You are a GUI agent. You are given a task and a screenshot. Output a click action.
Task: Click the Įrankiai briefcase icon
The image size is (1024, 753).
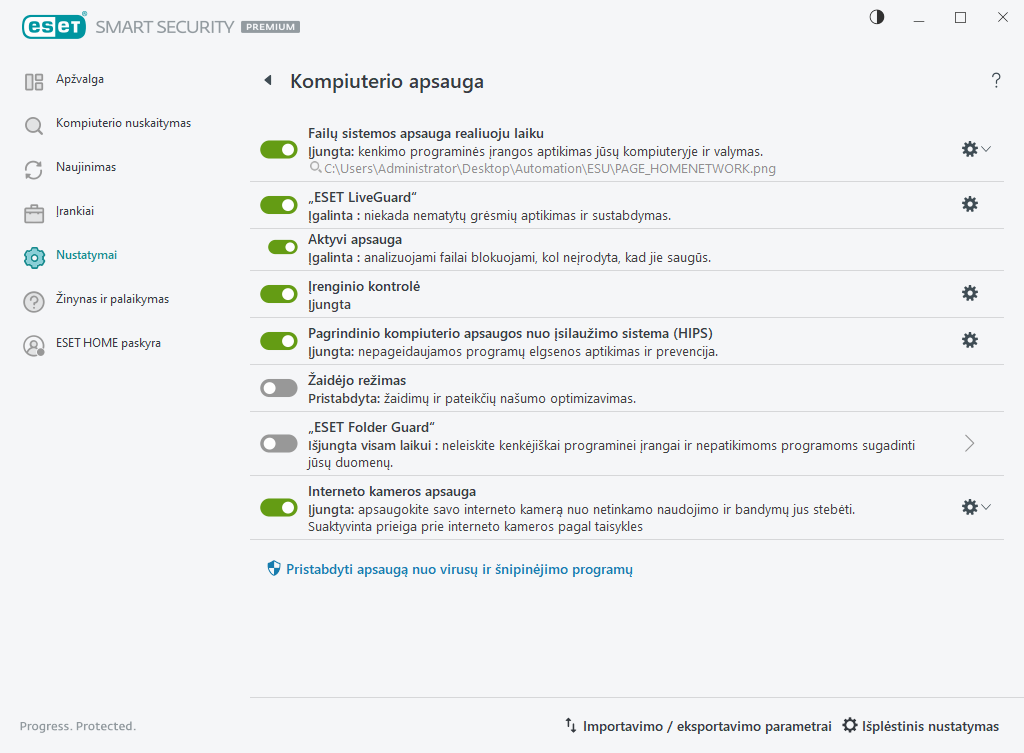34,213
